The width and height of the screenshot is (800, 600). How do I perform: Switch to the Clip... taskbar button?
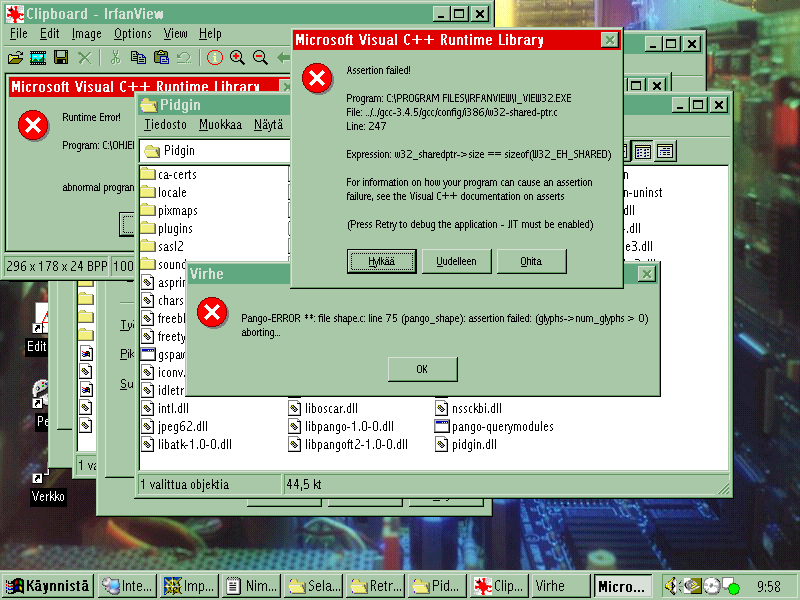tap(500, 586)
